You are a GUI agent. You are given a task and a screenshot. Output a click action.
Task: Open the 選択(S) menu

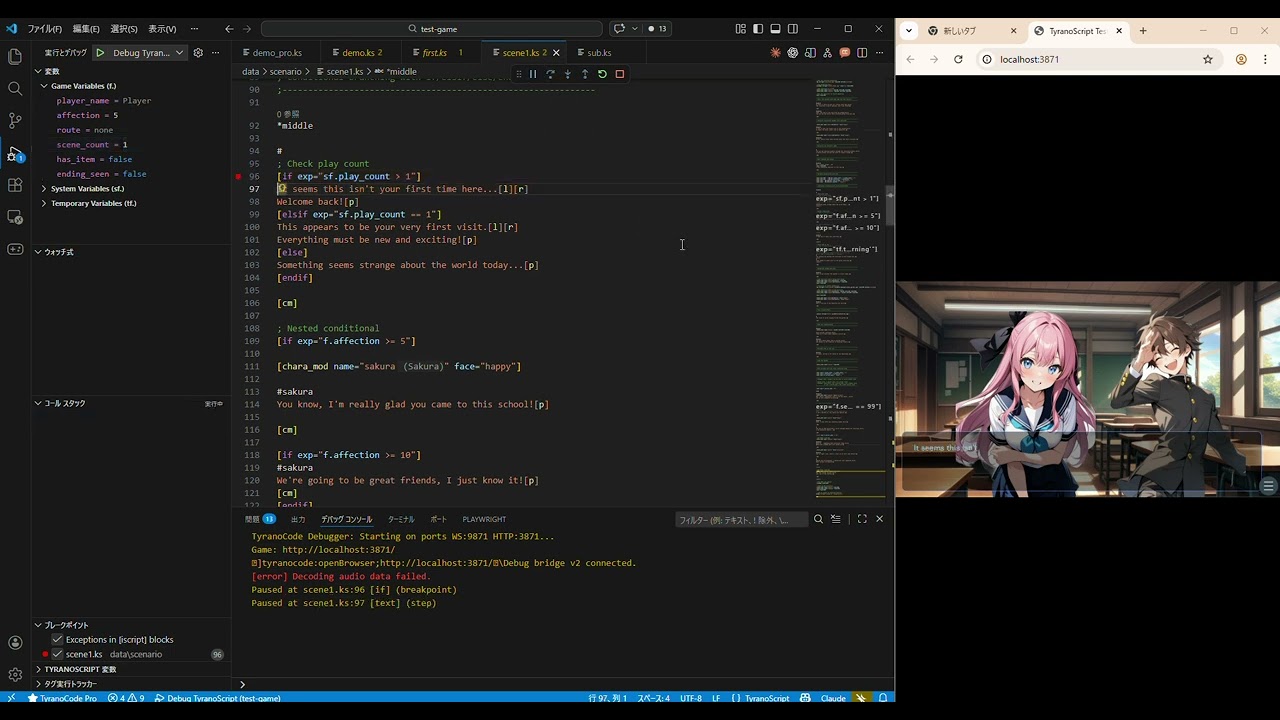tap(124, 29)
